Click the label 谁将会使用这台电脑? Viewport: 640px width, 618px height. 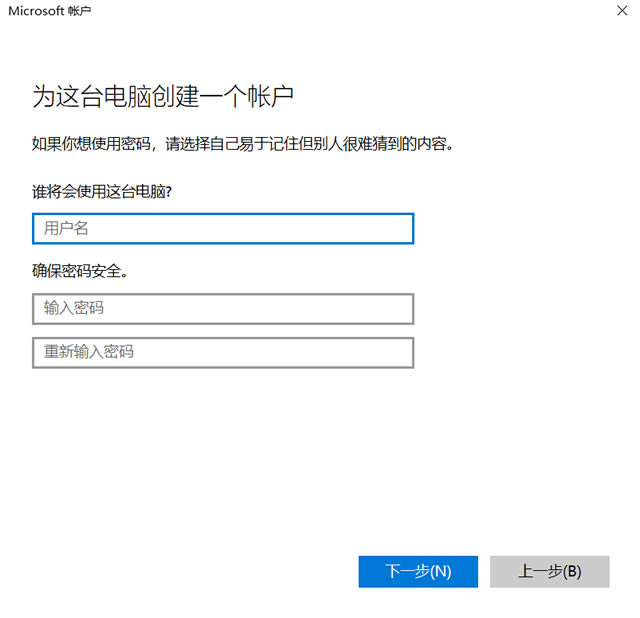pyautogui.click(x=102, y=191)
